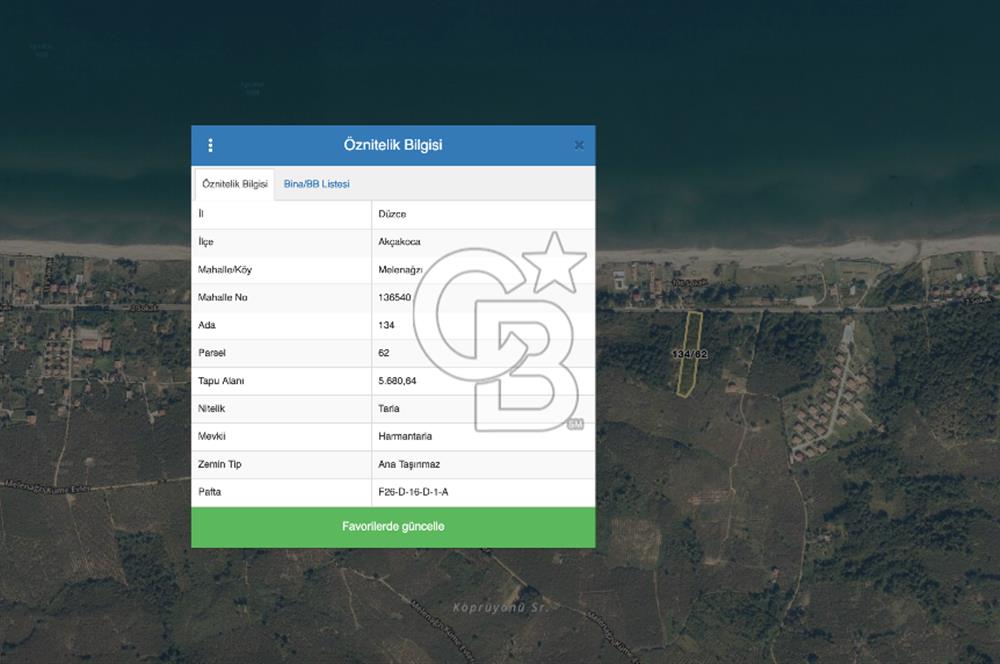1000x664 pixels.
Task: Click the Köprüyönü Sr. street label on map
Action: click(488, 608)
